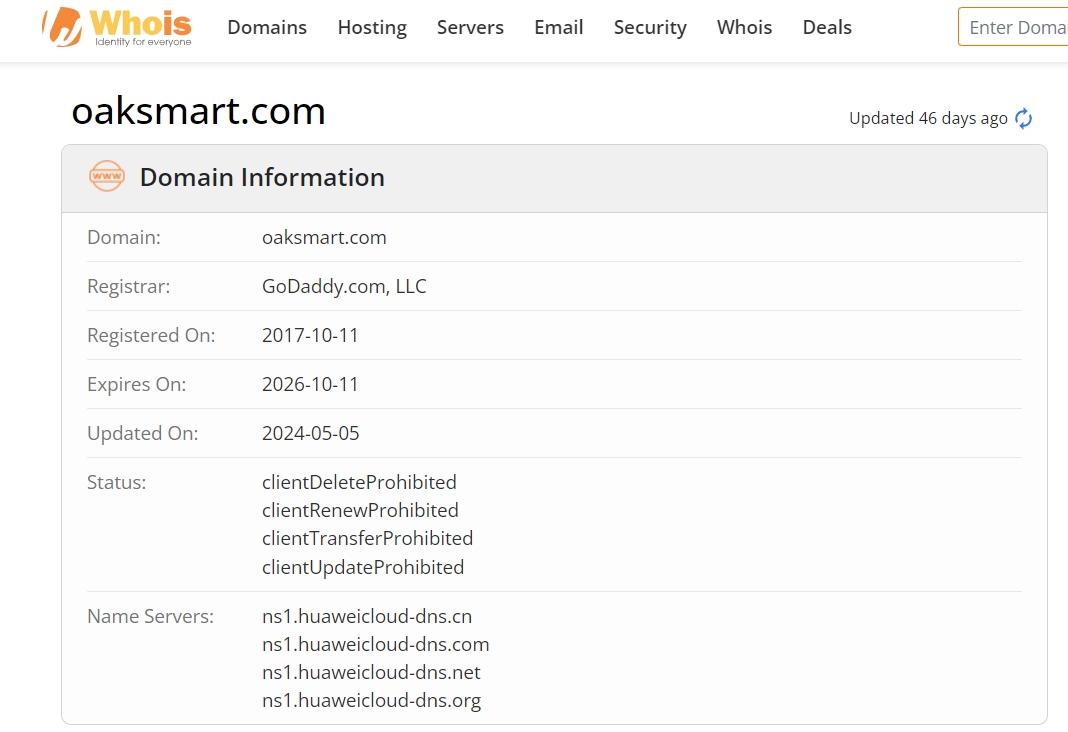Select the domain value oaksmart.com in the table
This screenshot has height=732, width=1068.
point(324,238)
